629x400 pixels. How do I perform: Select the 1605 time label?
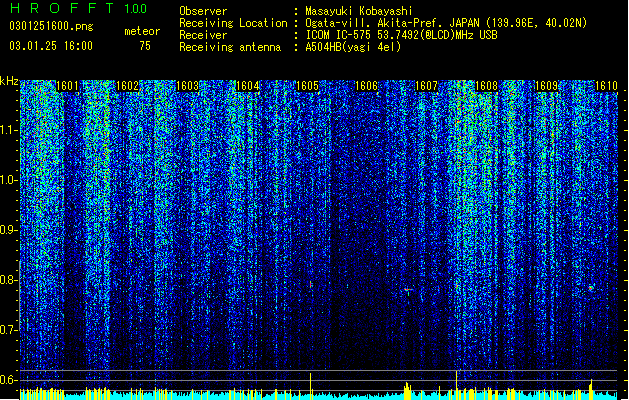[x=307, y=86]
